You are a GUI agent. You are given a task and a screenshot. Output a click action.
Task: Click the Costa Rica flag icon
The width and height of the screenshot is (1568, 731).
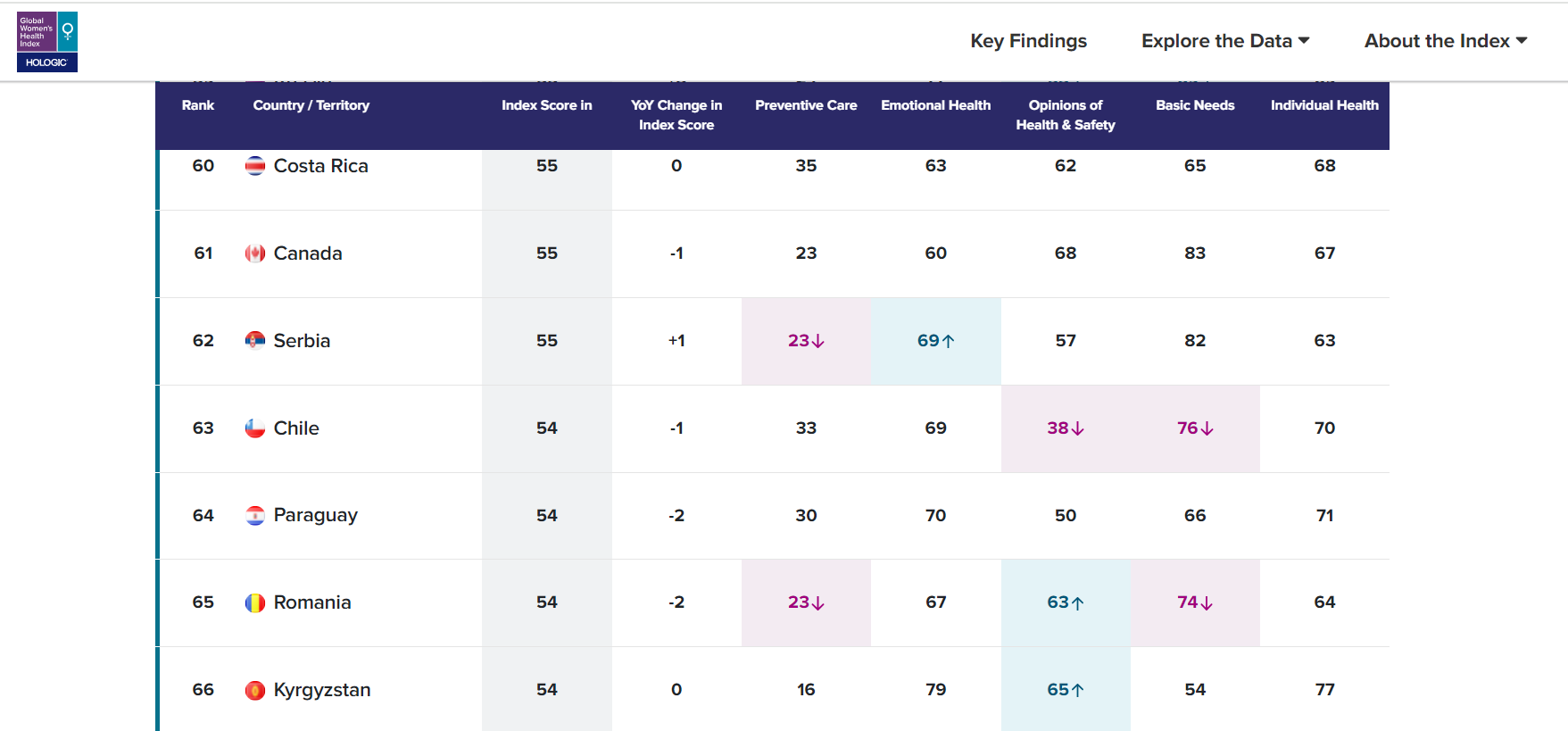[x=255, y=166]
